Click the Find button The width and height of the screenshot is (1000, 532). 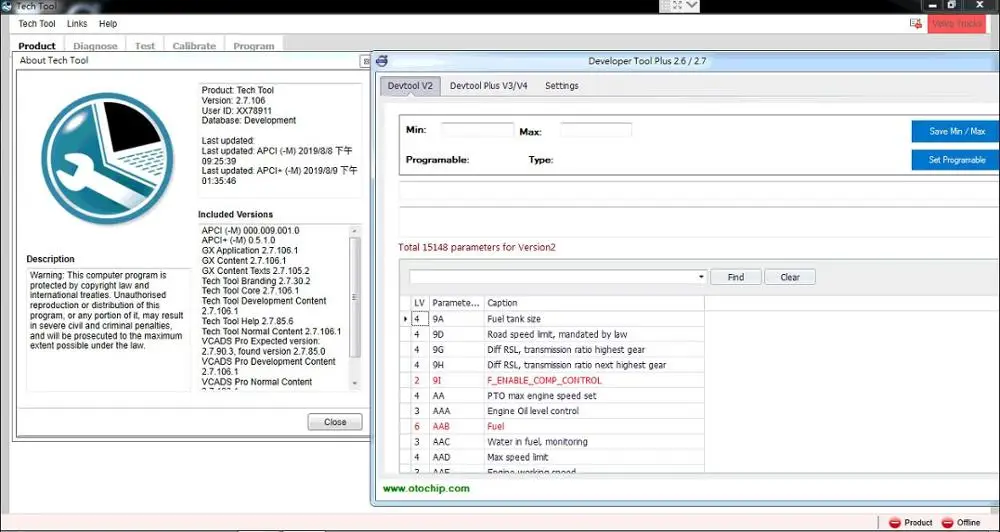(x=735, y=277)
